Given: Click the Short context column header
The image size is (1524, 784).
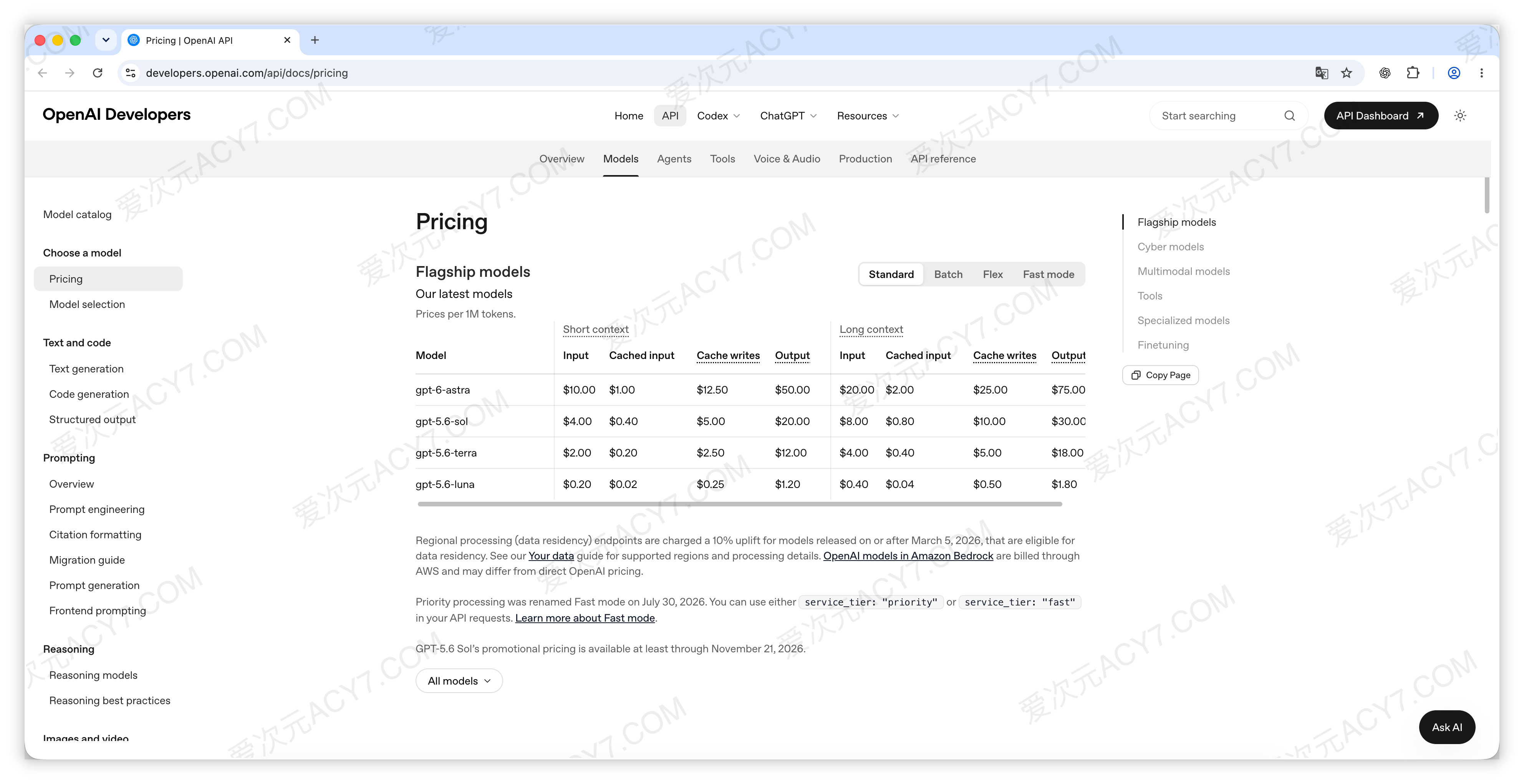Looking at the screenshot, I should click(595, 329).
